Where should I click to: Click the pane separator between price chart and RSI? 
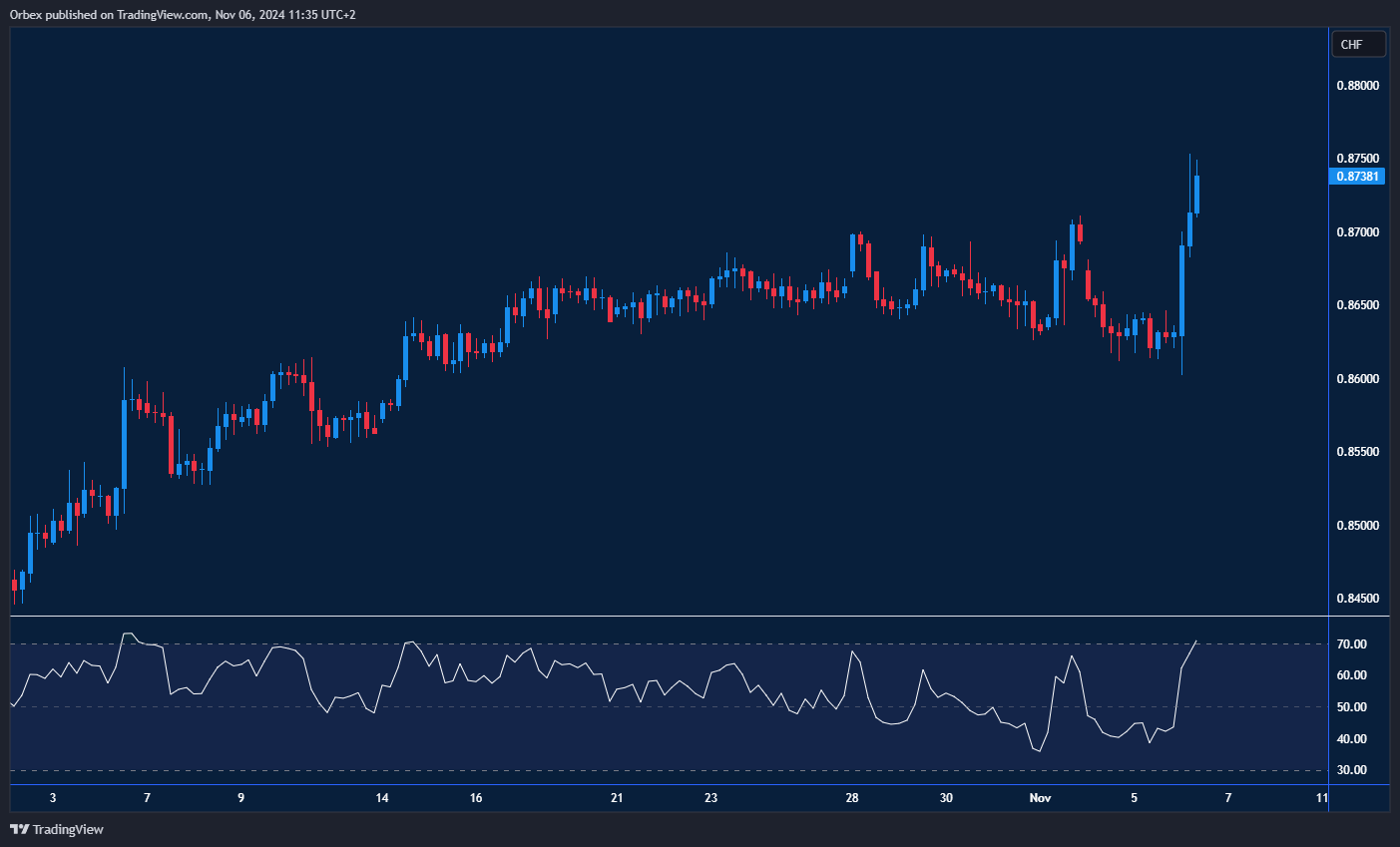pyautogui.click(x=669, y=617)
